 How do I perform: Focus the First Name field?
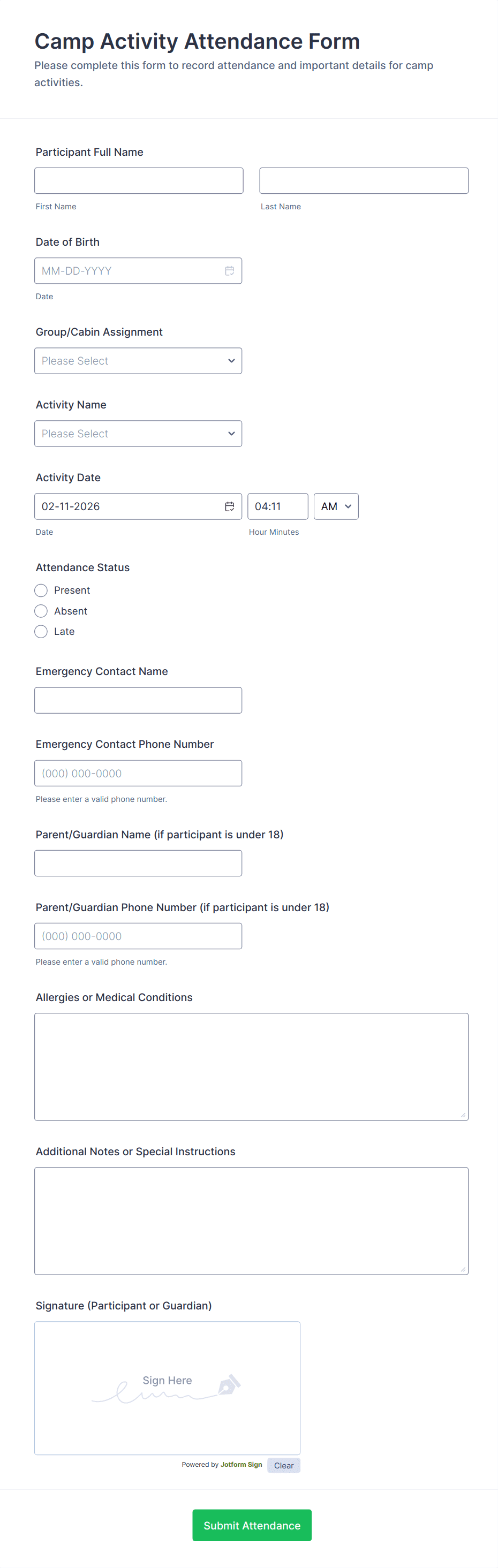pos(139,181)
